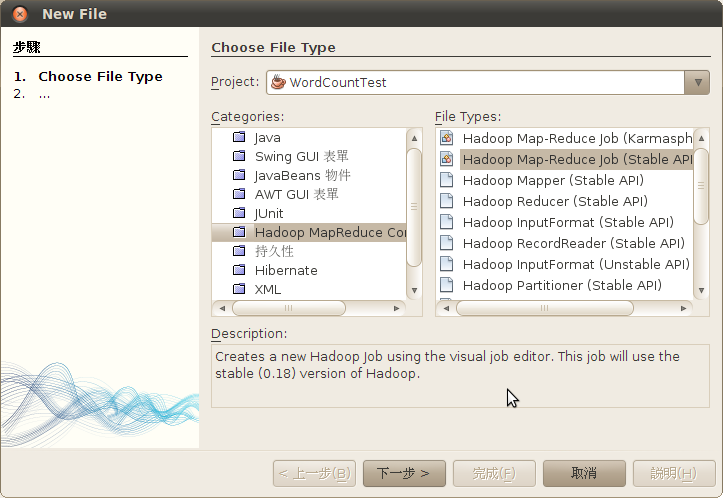Click the Hadoop Mapper file icon

tap(446, 180)
